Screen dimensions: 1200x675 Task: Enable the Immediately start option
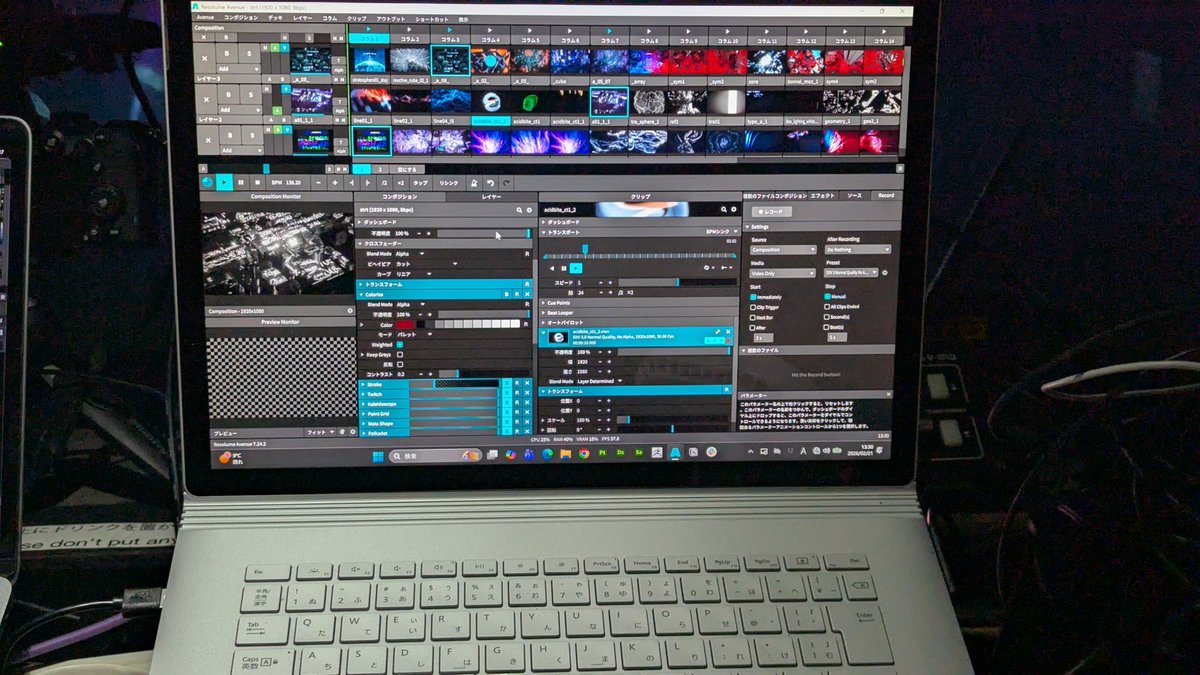(x=753, y=297)
